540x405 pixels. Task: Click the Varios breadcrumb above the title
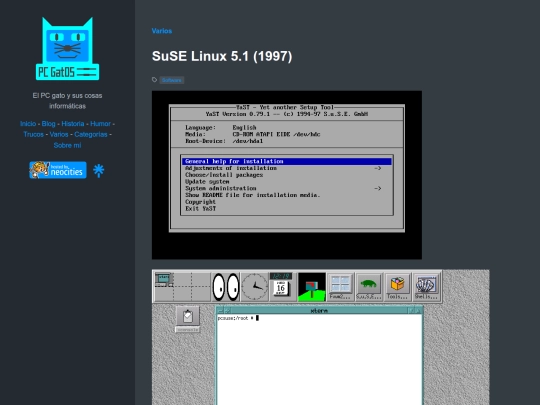click(162, 31)
